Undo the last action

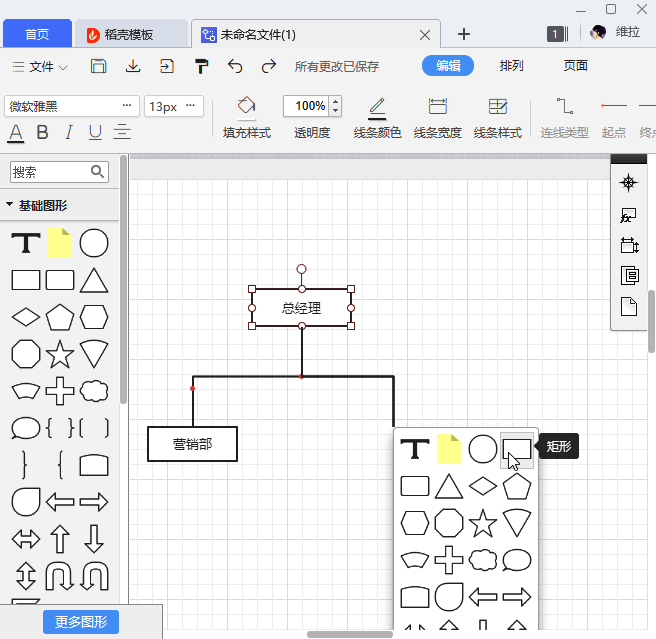235,66
